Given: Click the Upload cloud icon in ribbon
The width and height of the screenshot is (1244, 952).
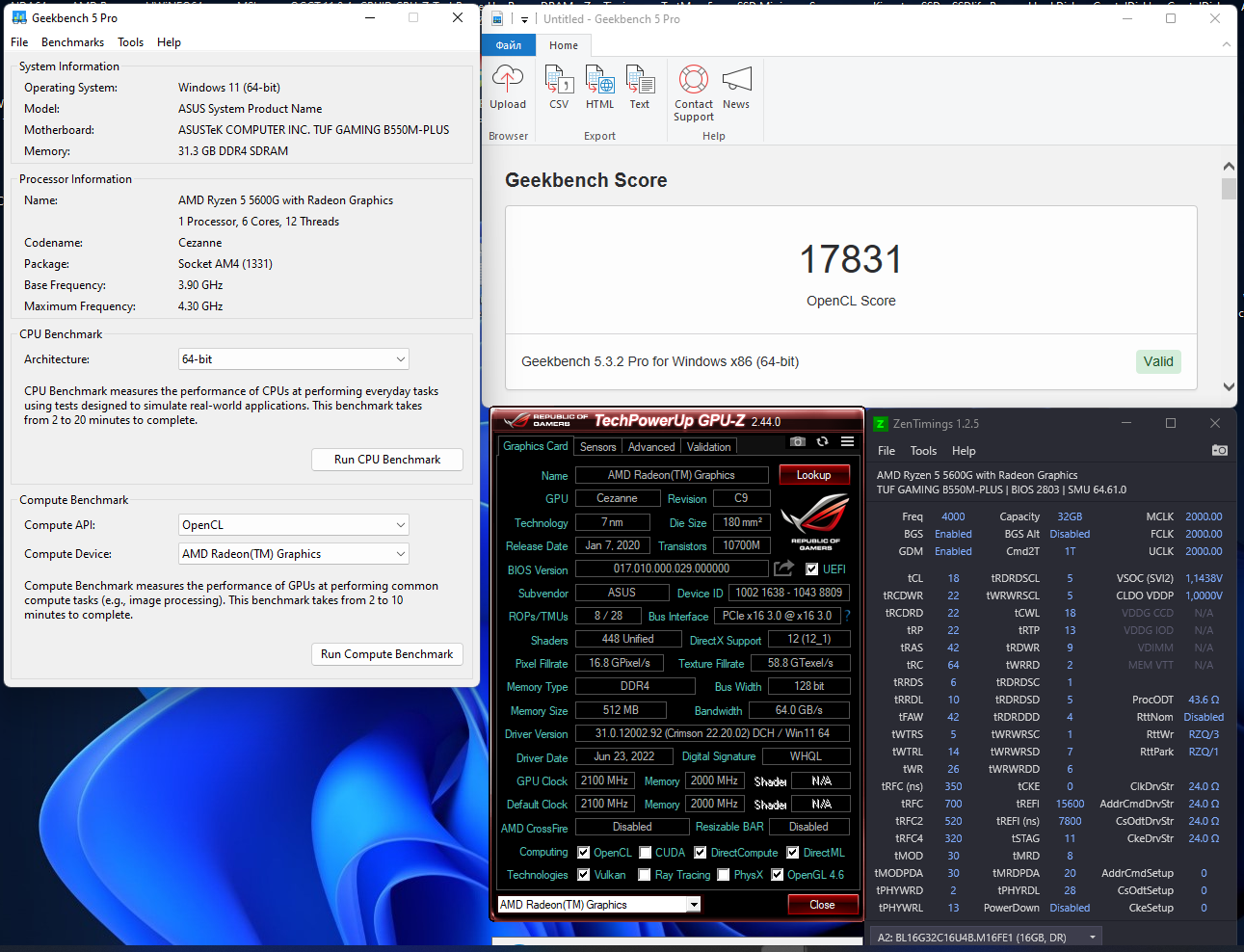Looking at the screenshot, I should 508,78.
